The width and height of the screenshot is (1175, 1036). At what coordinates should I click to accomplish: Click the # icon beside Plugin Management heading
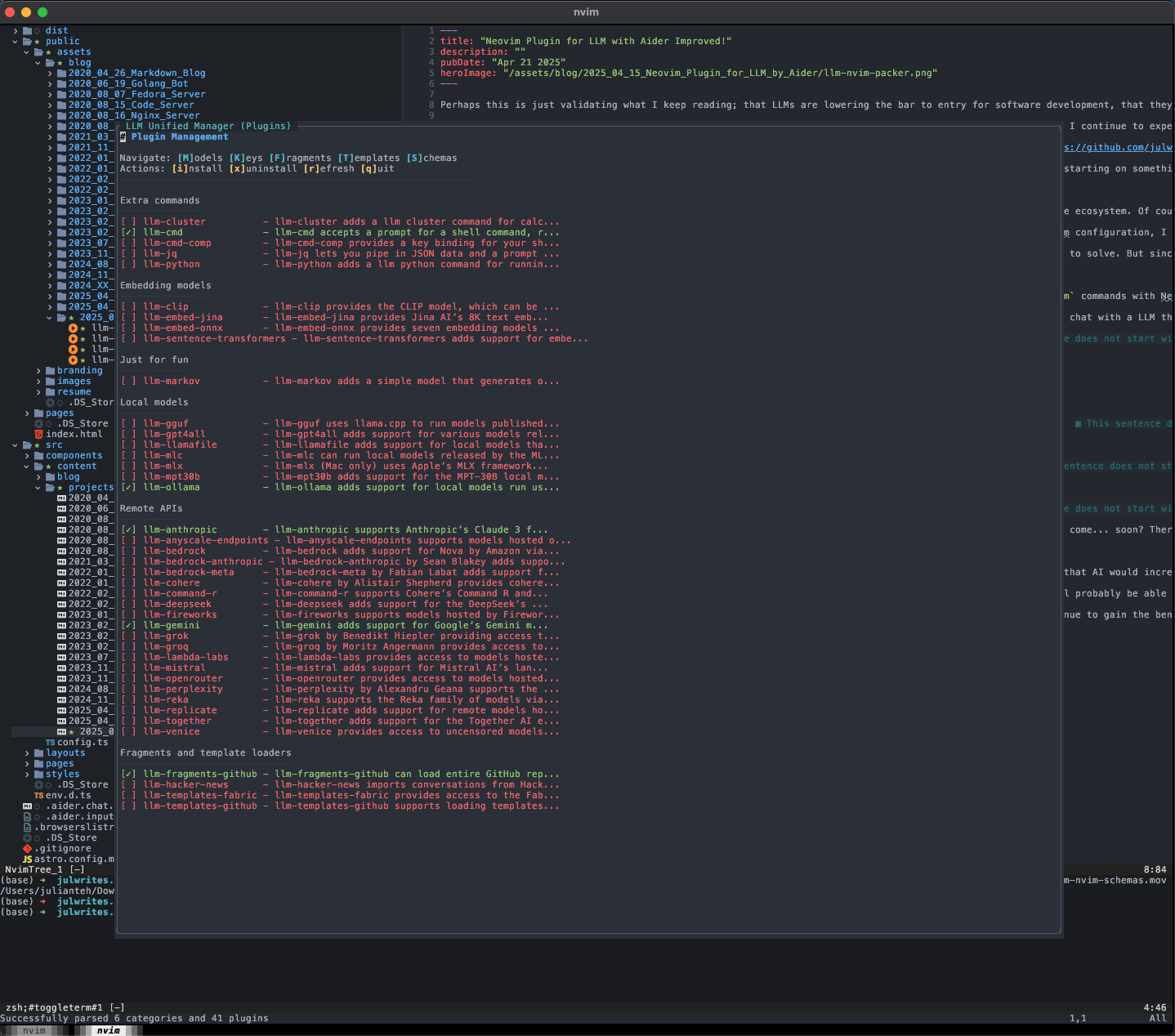coord(122,136)
